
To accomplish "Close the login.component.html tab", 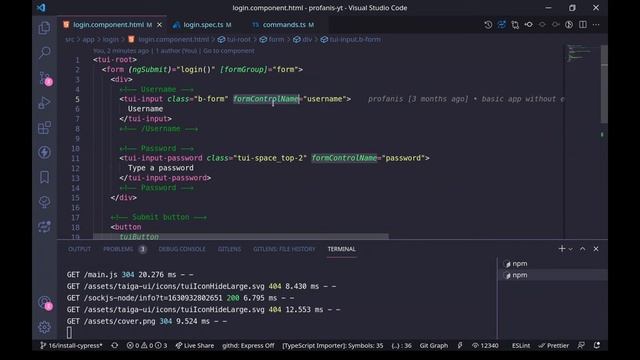I will tap(159, 25).
